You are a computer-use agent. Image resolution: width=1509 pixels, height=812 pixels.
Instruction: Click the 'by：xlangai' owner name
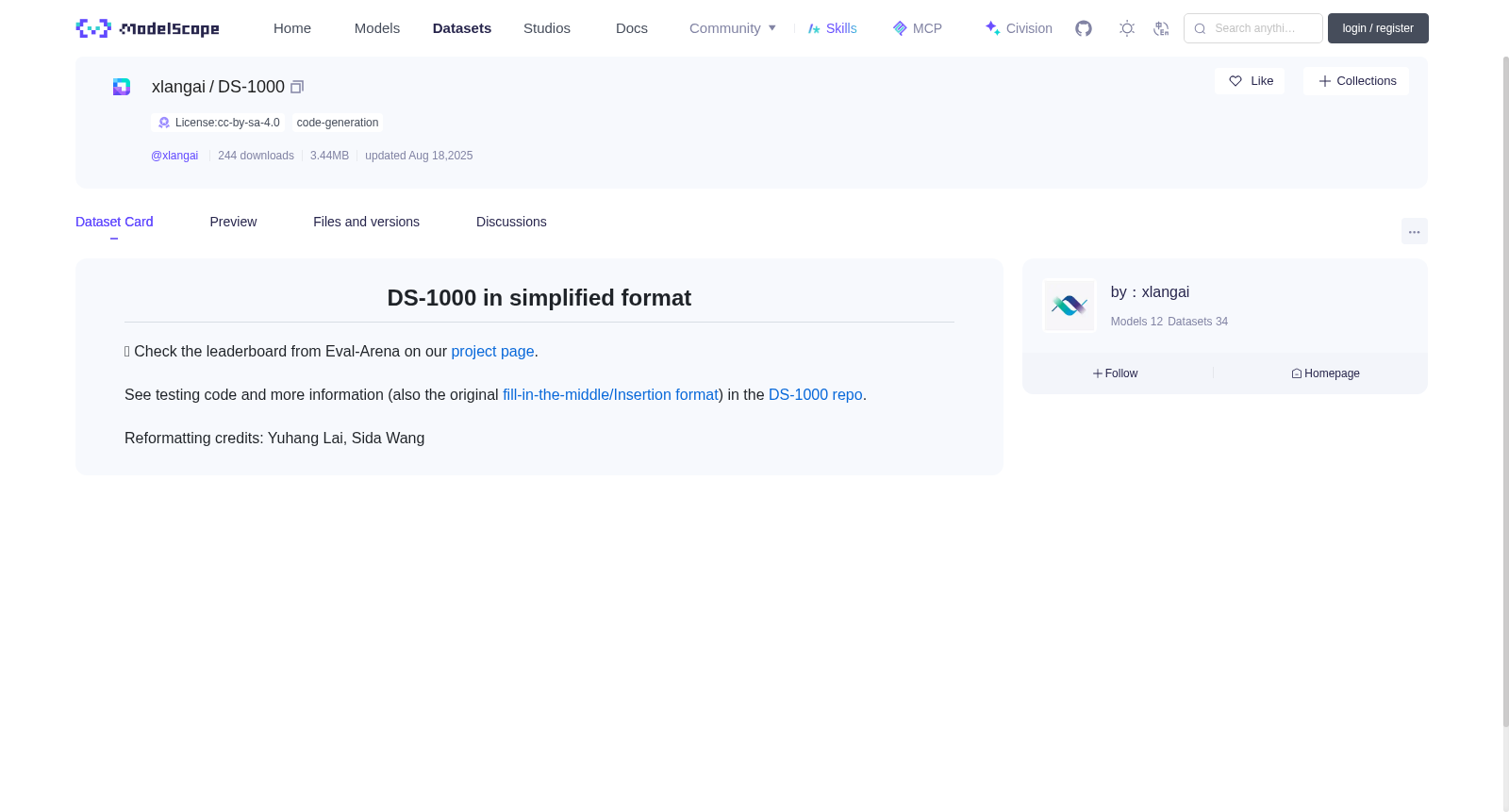pyautogui.click(x=1150, y=292)
